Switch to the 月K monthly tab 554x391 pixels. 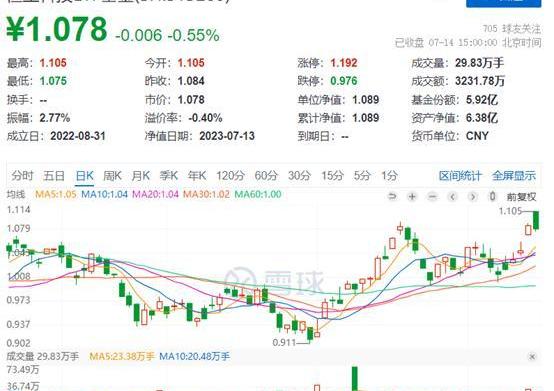pyautogui.click(x=141, y=176)
